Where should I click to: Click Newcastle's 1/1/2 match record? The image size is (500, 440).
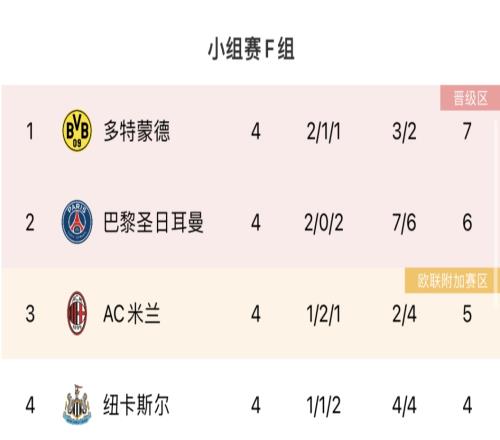point(324,406)
